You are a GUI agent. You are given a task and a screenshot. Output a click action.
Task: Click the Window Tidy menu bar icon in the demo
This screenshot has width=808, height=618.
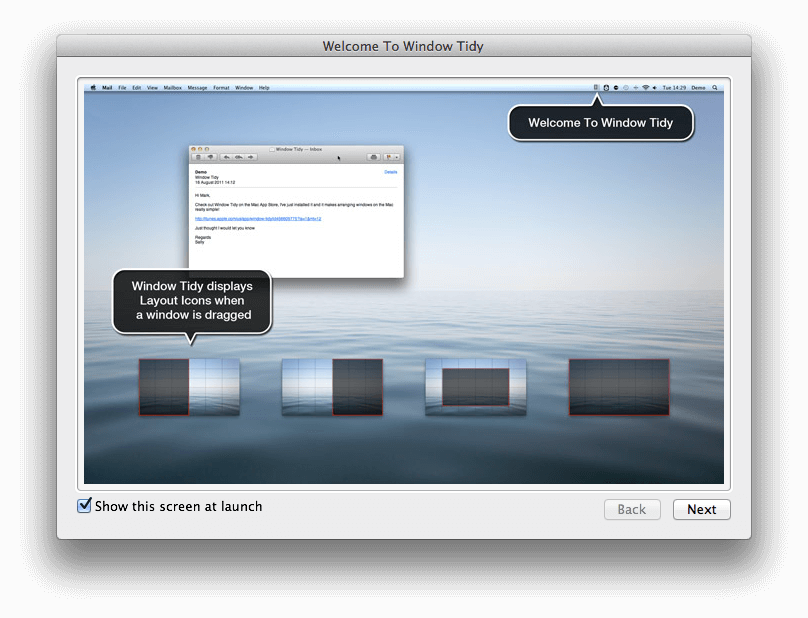[596, 88]
